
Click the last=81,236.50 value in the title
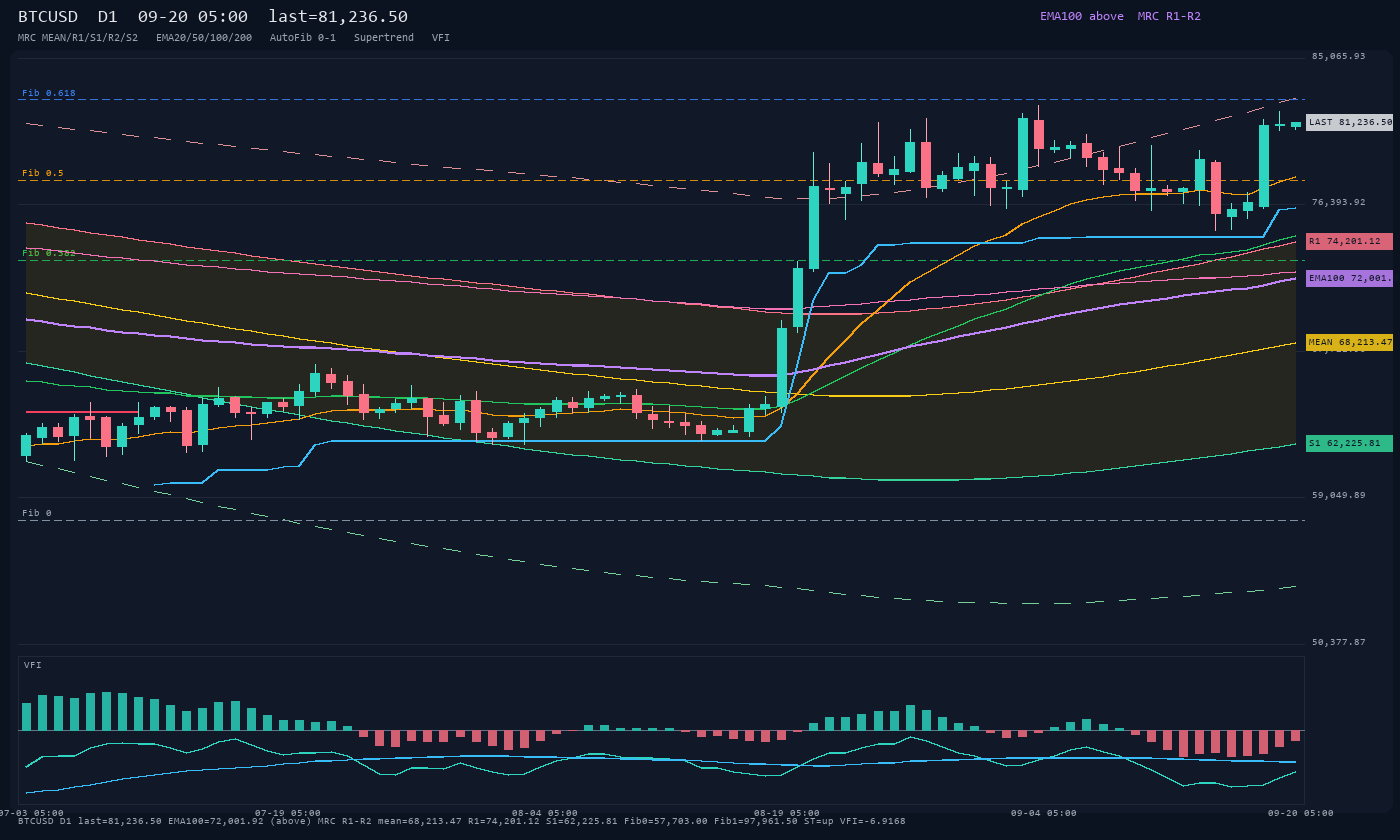click(338, 17)
